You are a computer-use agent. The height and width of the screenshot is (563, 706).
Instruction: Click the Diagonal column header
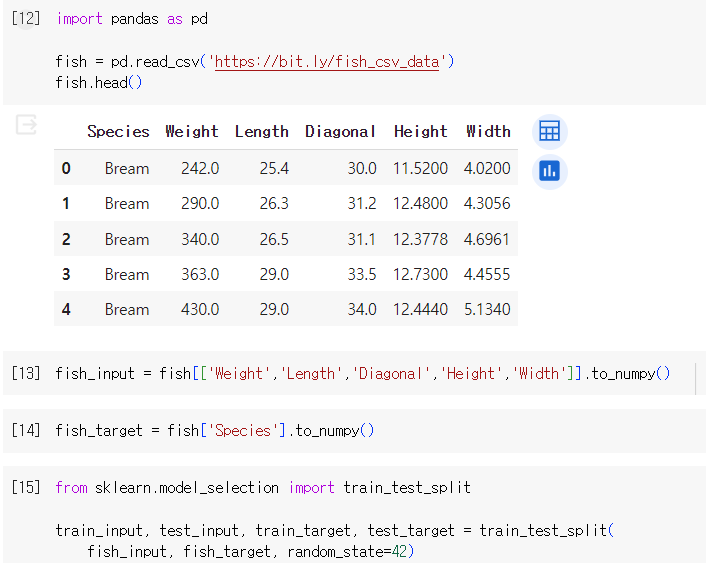tap(340, 132)
